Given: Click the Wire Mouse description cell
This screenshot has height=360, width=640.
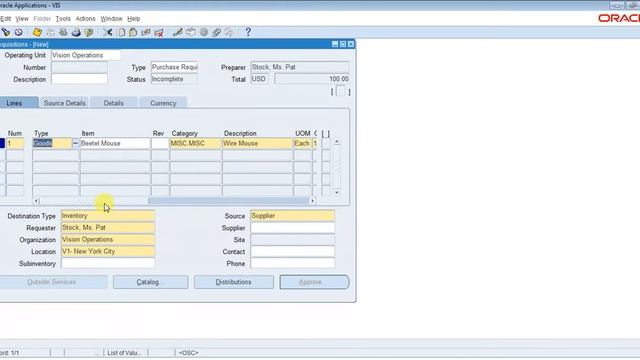Looking at the screenshot, I should point(257,143).
